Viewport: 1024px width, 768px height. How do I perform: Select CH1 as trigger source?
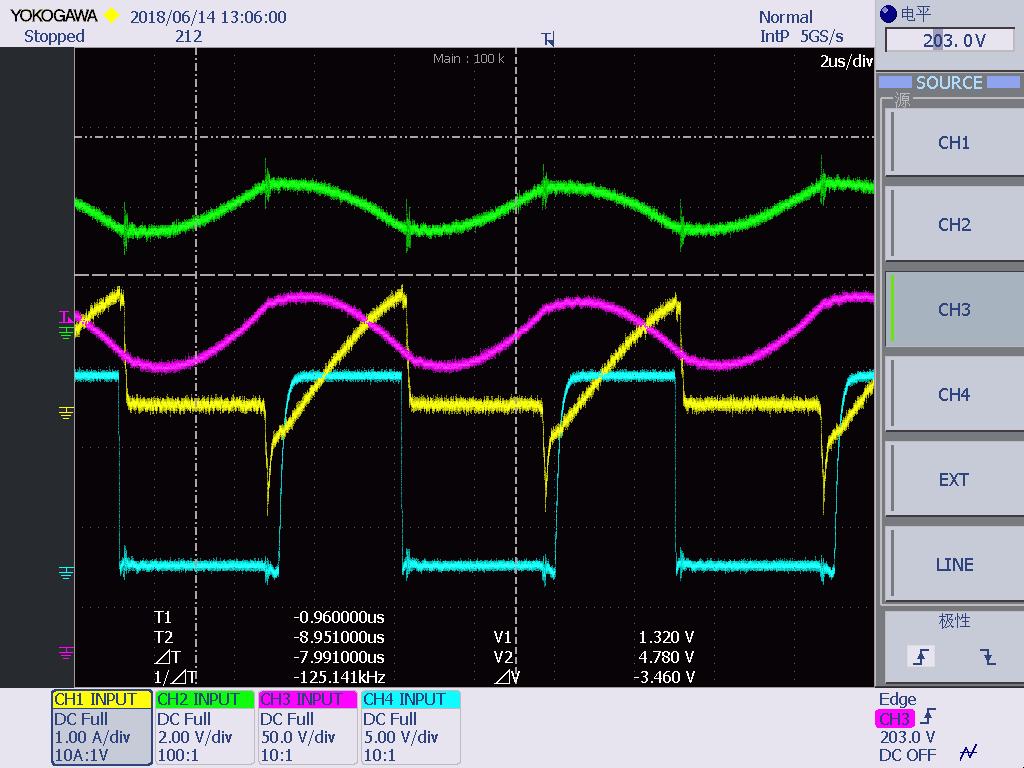(x=954, y=142)
